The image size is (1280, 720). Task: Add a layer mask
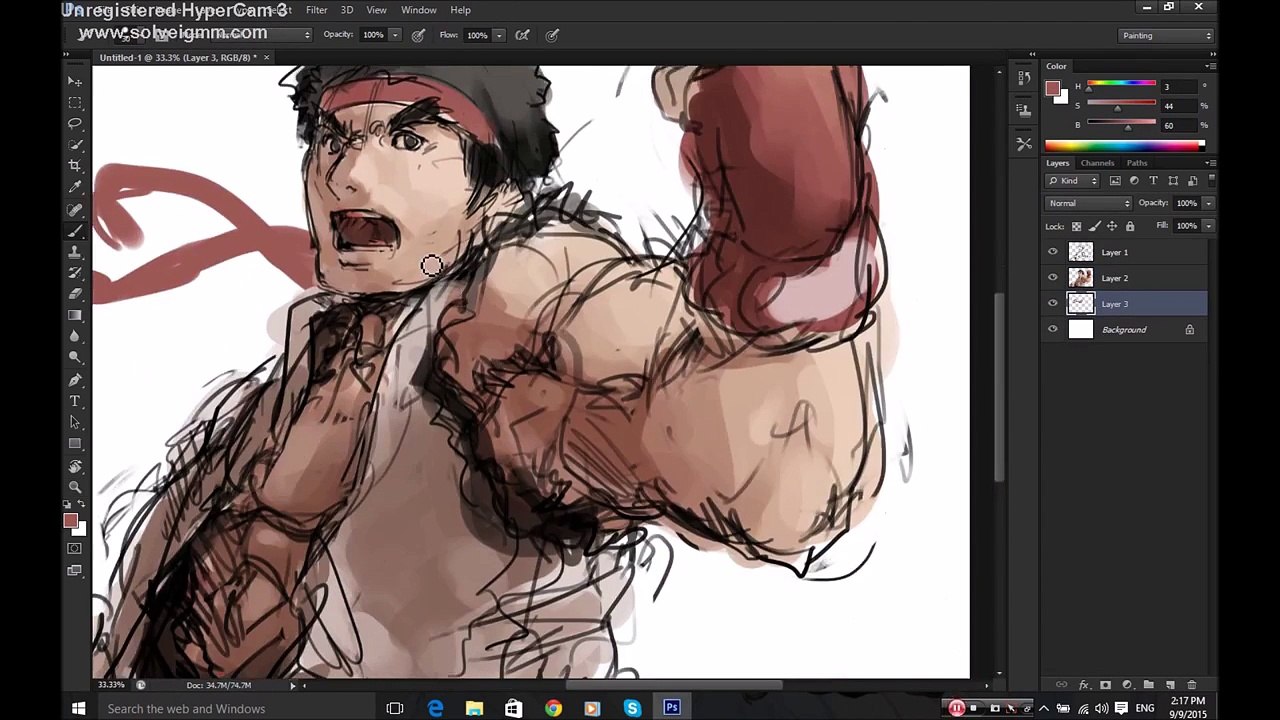1105,685
